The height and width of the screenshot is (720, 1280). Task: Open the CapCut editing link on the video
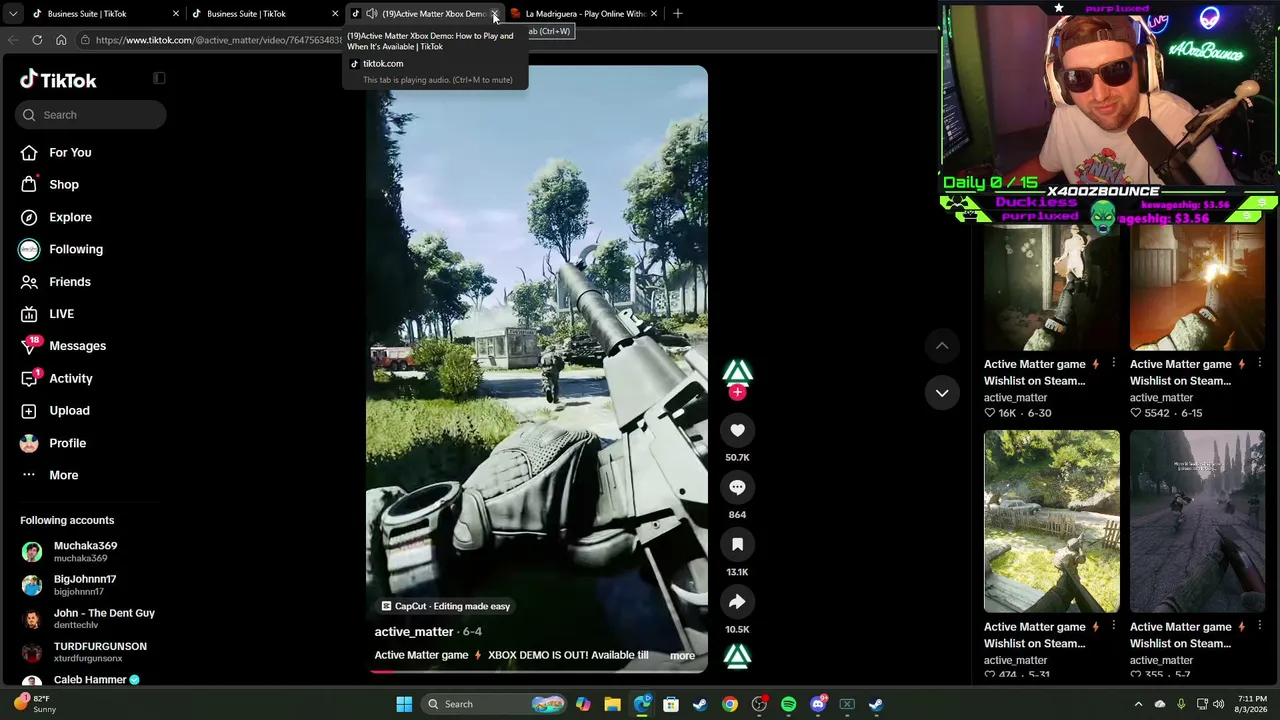pos(446,606)
